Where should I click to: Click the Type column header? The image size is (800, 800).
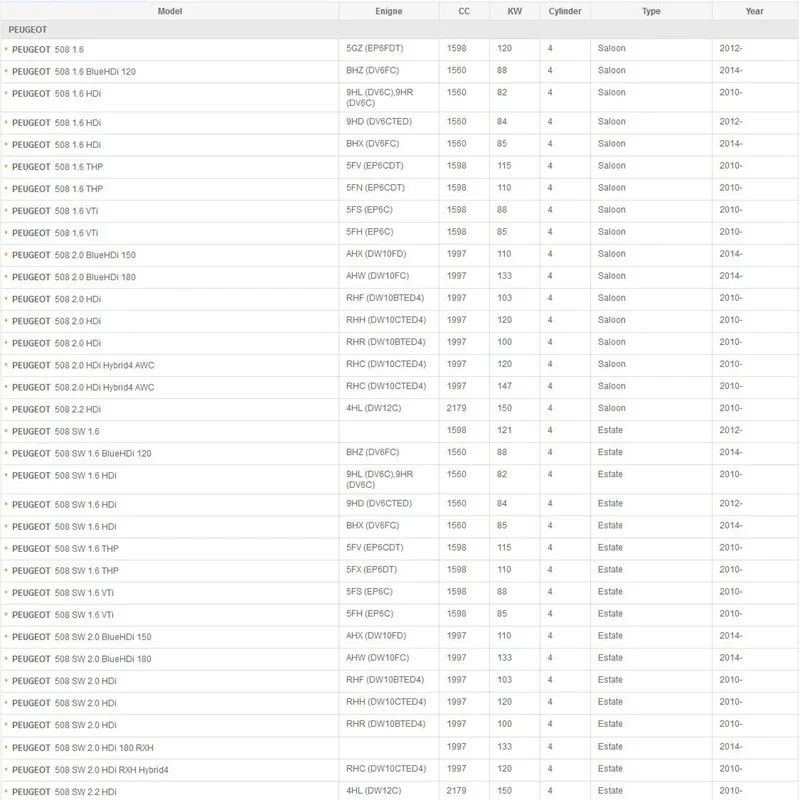[651, 11]
